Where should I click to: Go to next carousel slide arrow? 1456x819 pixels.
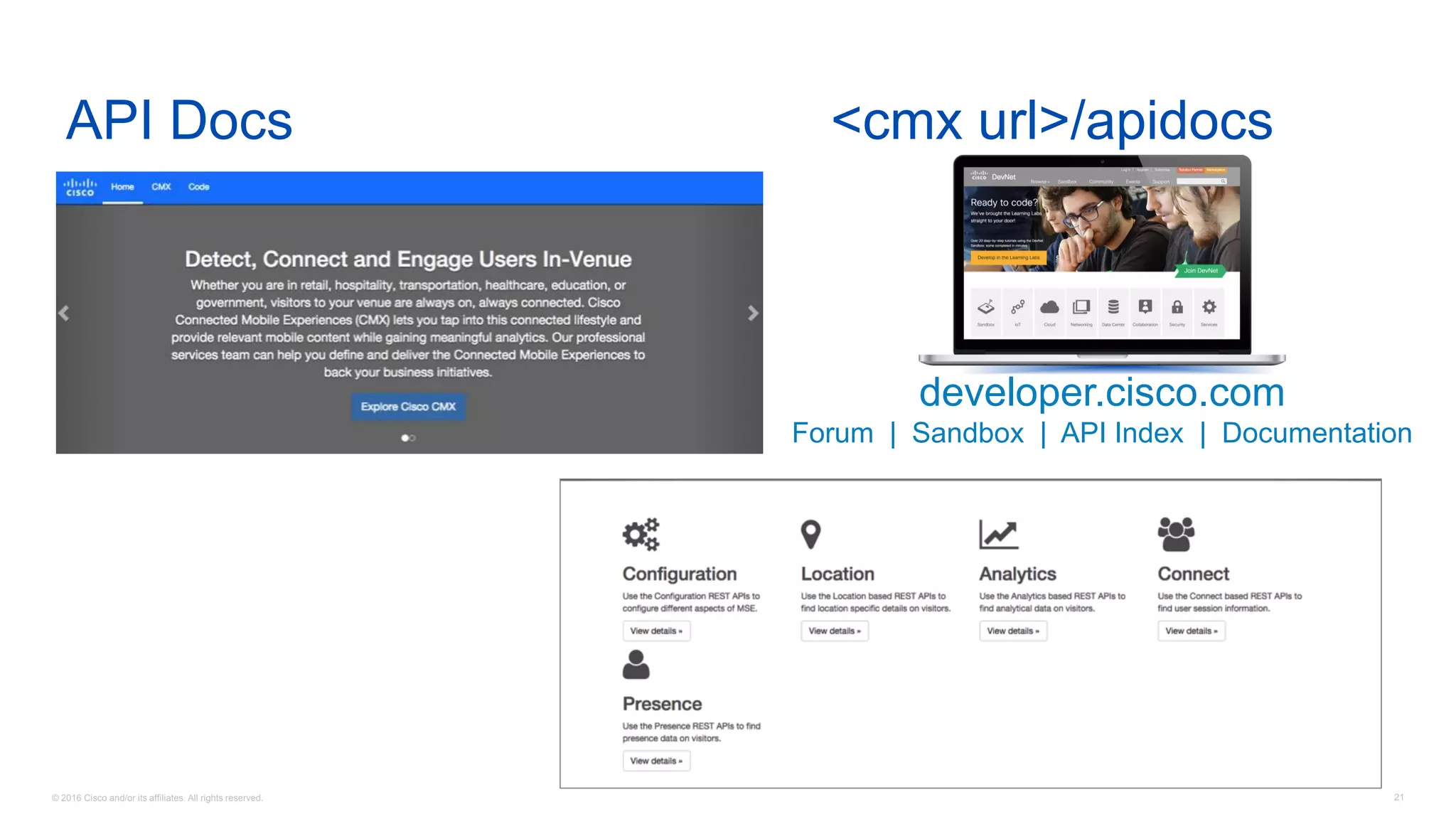point(753,313)
